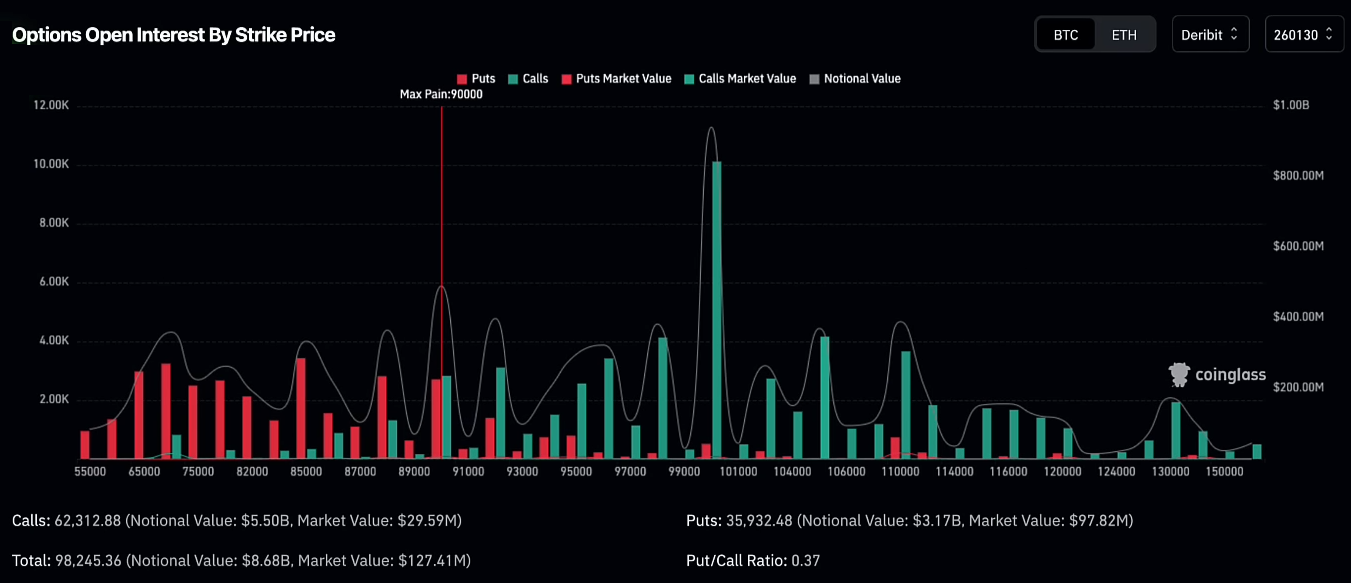Click the 55000 strike label on x-axis
1351x583 pixels.
click(91, 471)
